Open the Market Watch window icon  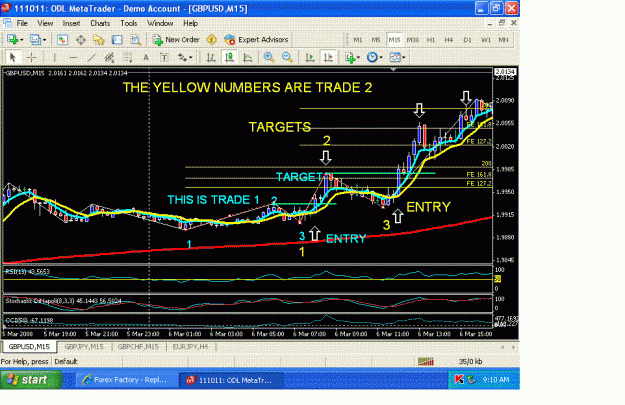click(62, 39)
